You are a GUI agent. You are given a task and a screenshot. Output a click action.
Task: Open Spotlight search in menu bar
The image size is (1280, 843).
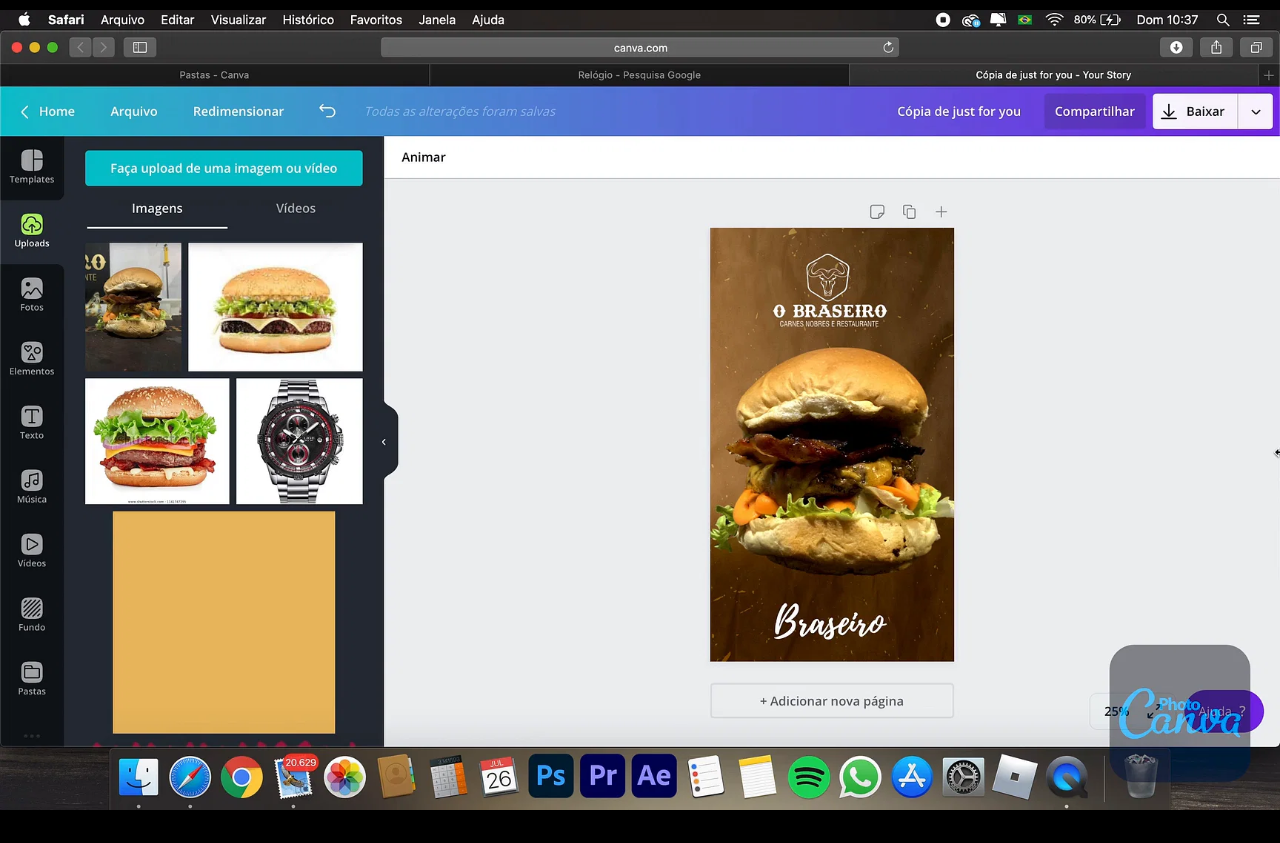click(1223, 19)
